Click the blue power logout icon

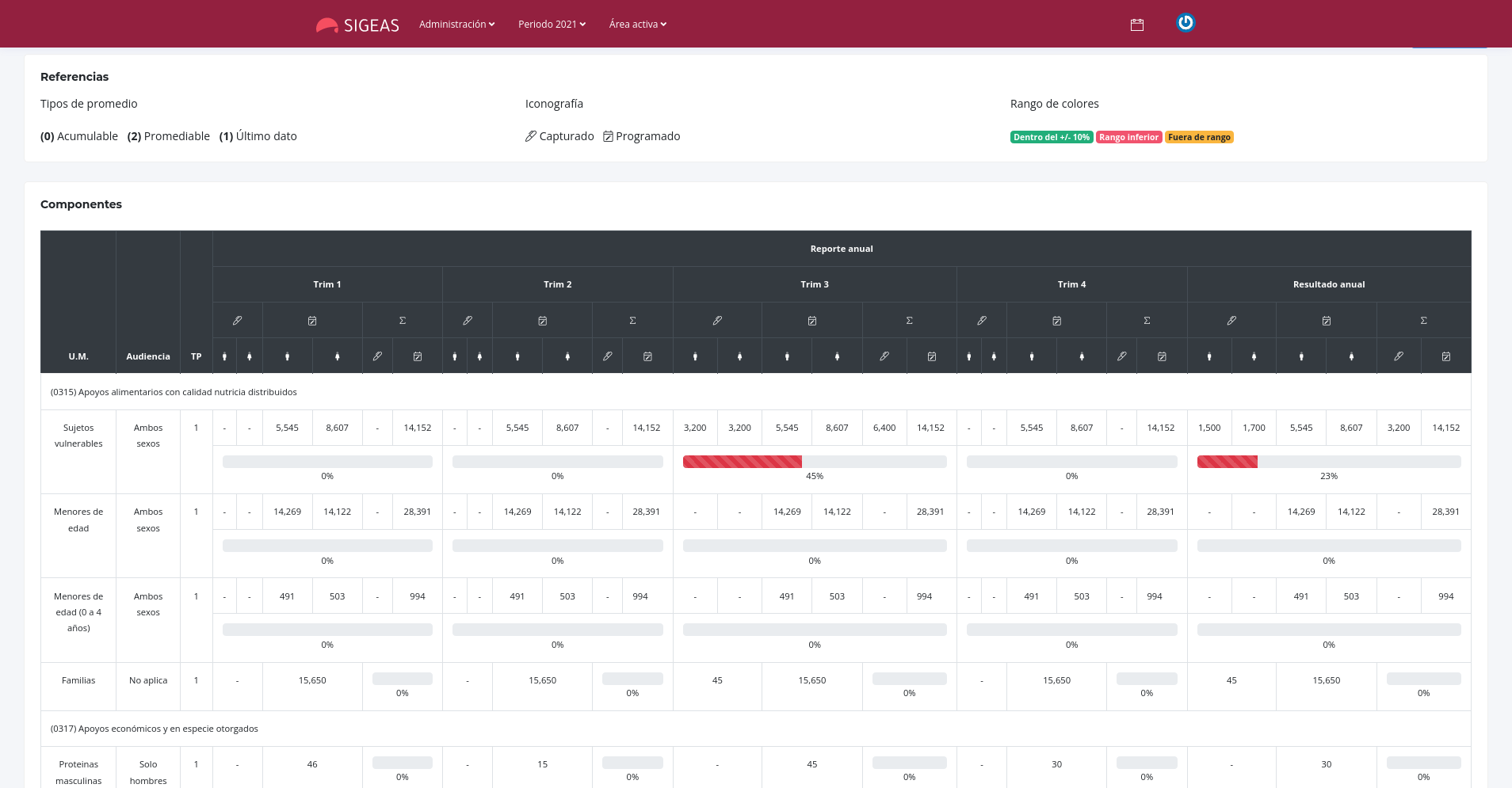[x=1186, y=23]
